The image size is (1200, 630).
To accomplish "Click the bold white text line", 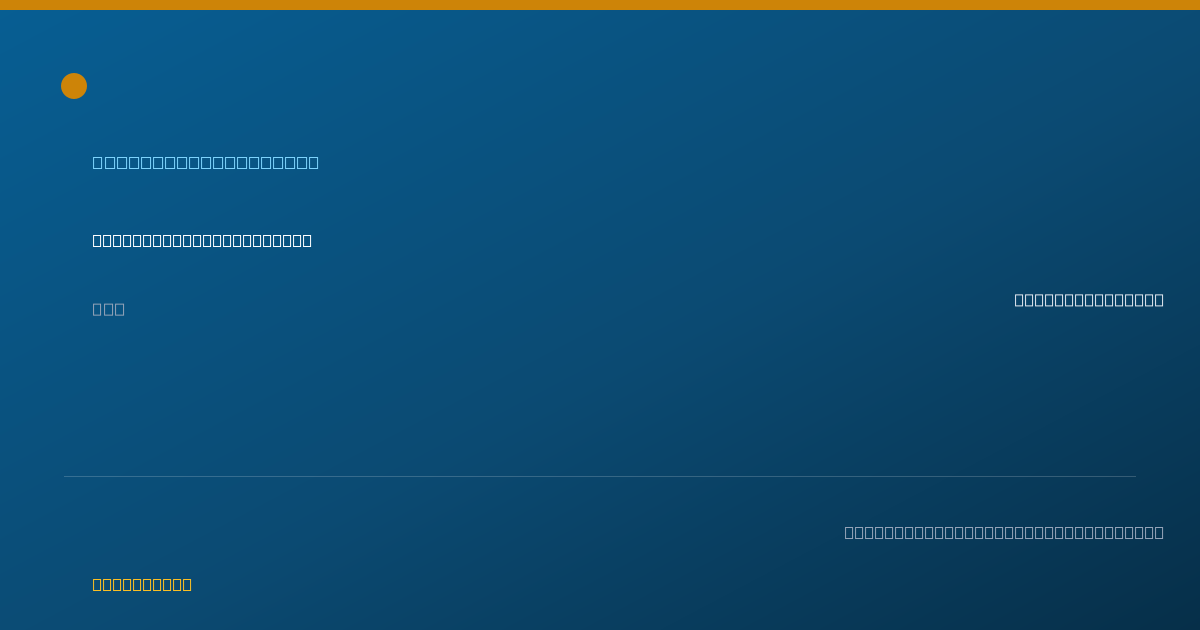I will pos(202,240).
